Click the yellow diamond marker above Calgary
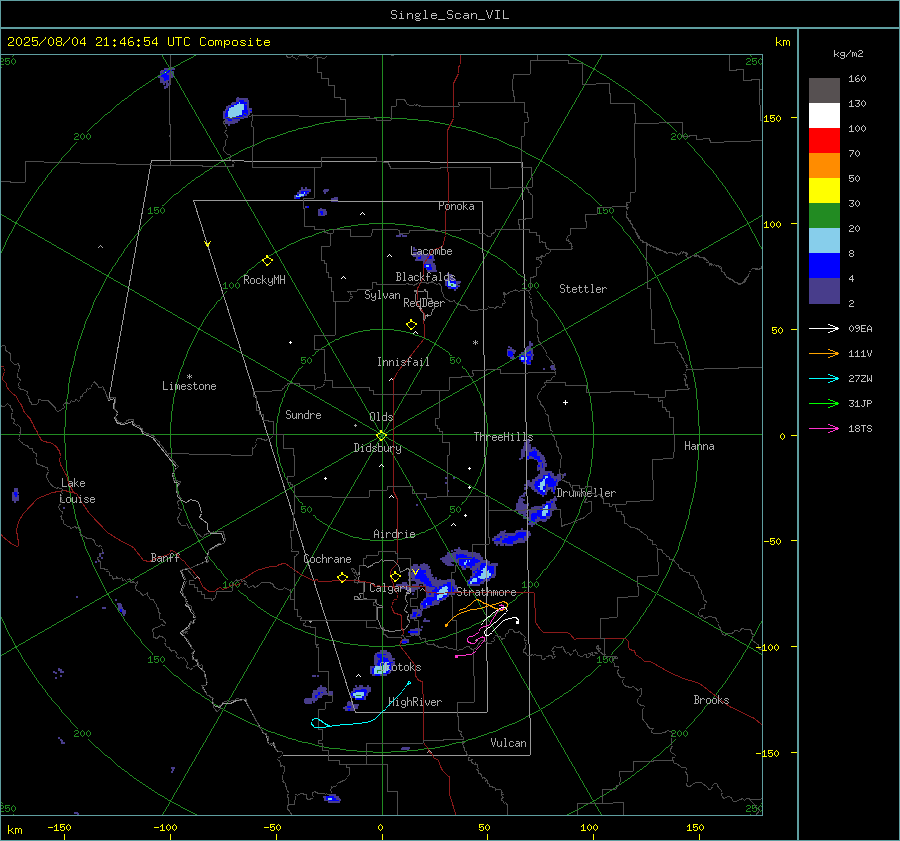The image size is (900, 841). [x=395, y=576]
